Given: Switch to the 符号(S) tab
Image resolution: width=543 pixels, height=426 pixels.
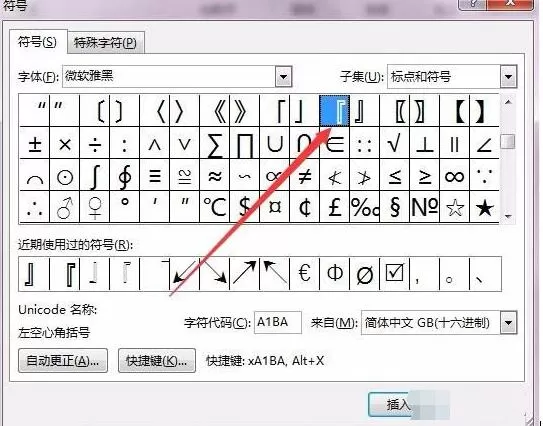Looking at the screenshot, I should coord(37,42).
